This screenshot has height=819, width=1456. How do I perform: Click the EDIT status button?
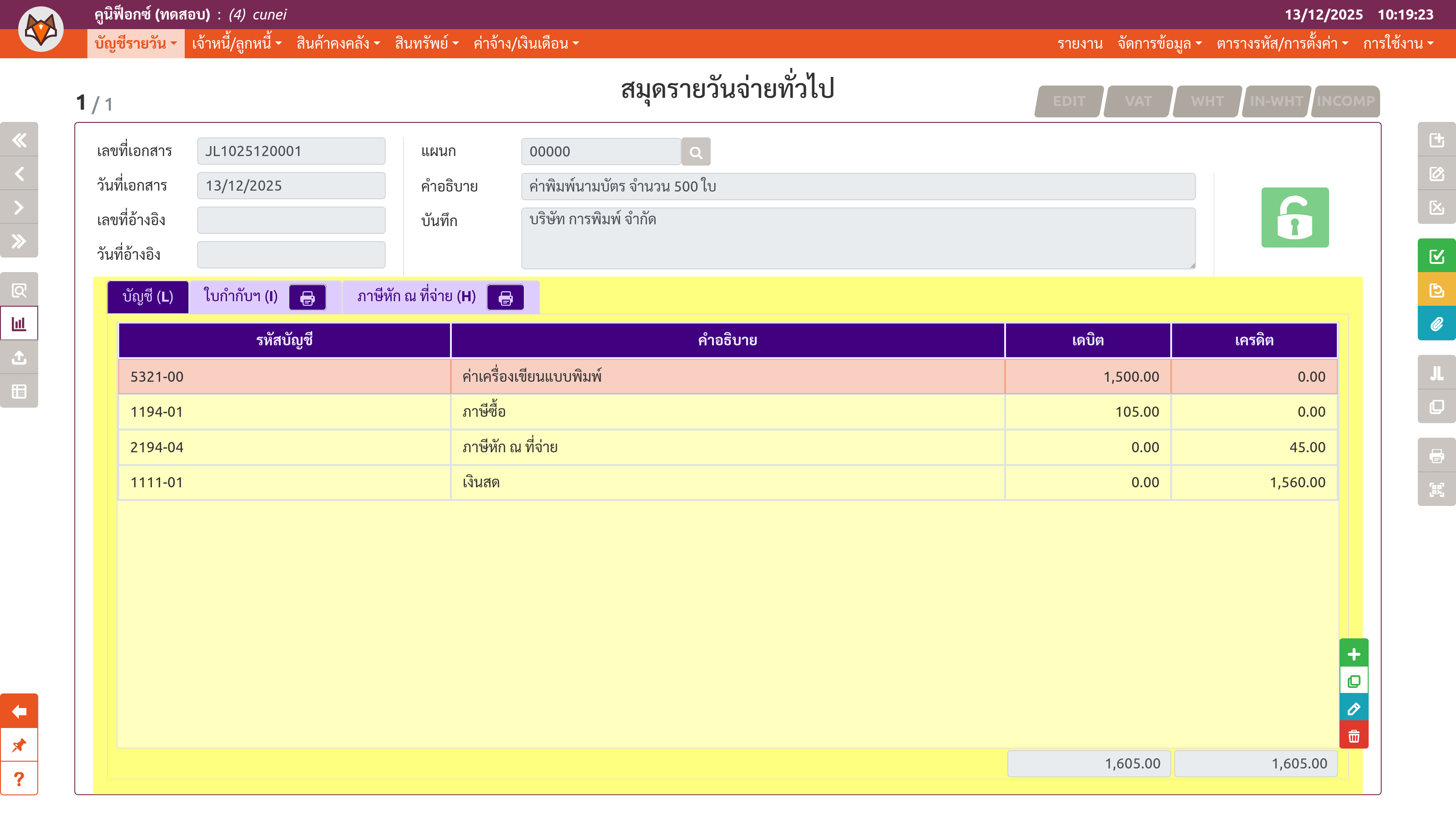(1068, 101)
